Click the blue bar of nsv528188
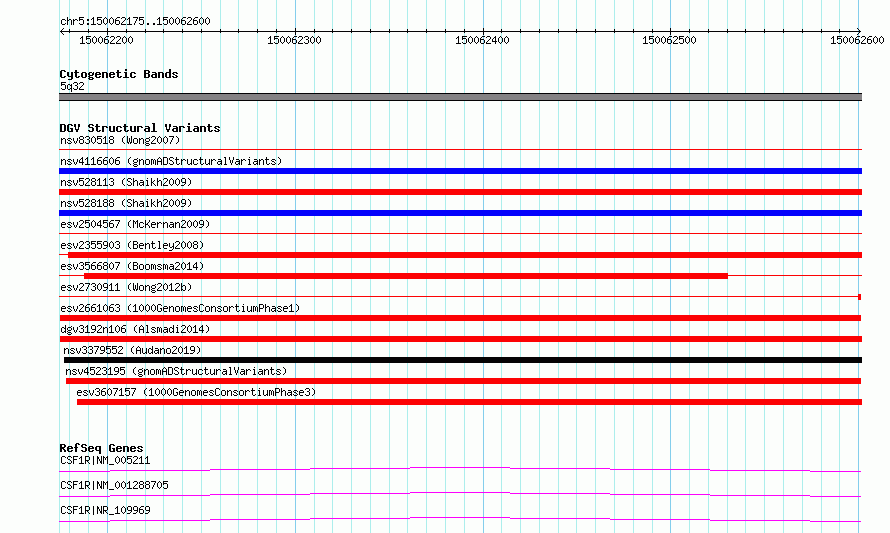890x533 pixels. tap(460, 213)
